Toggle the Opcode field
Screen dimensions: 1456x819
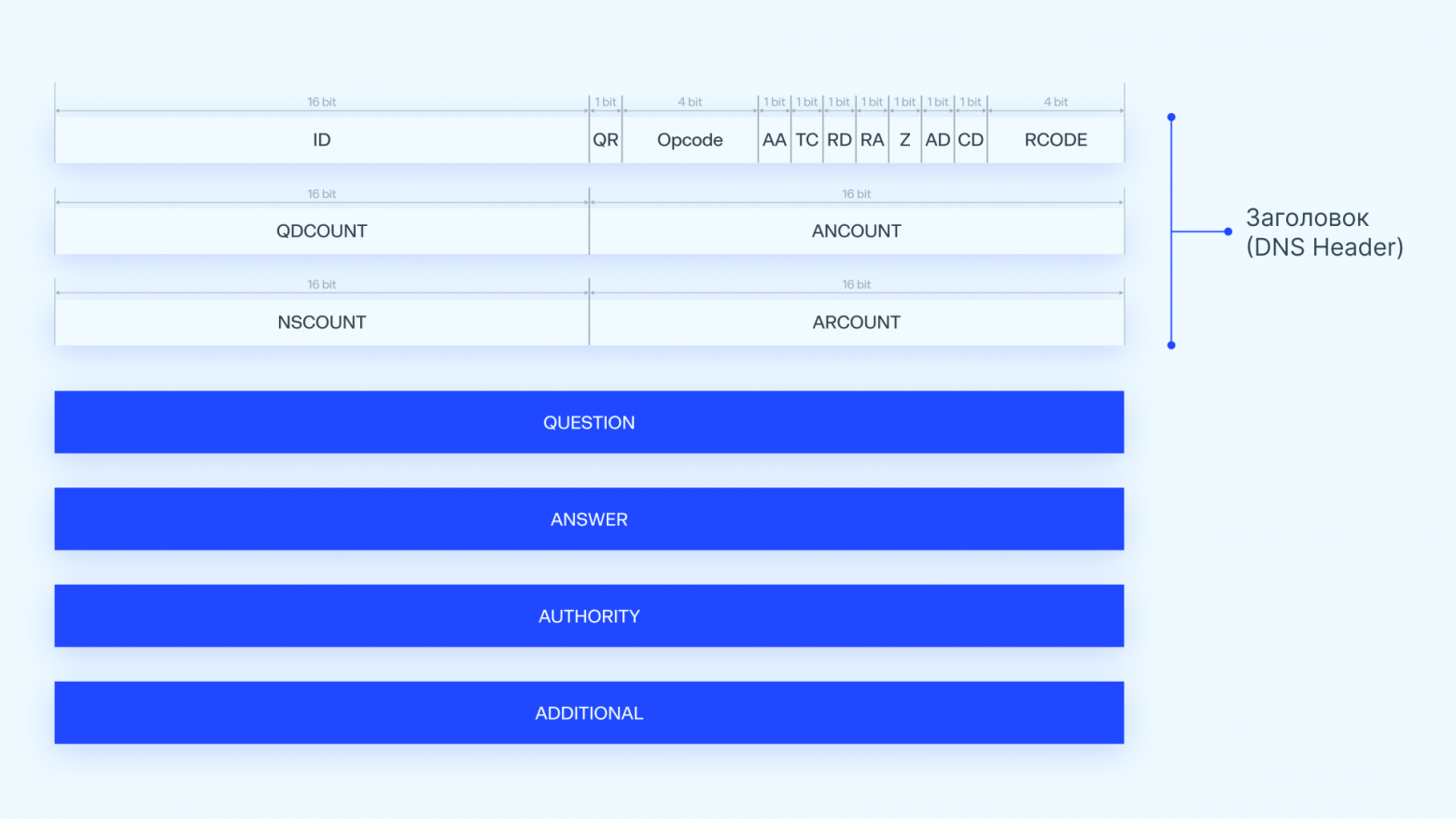click(x=690, y=139)
